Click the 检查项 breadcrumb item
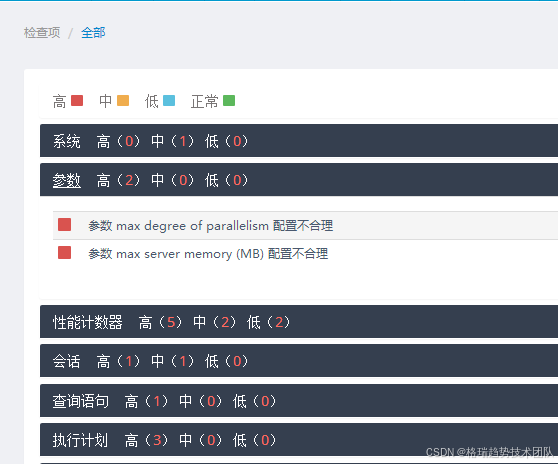This screenshot has height=464, width=558. 42,33
